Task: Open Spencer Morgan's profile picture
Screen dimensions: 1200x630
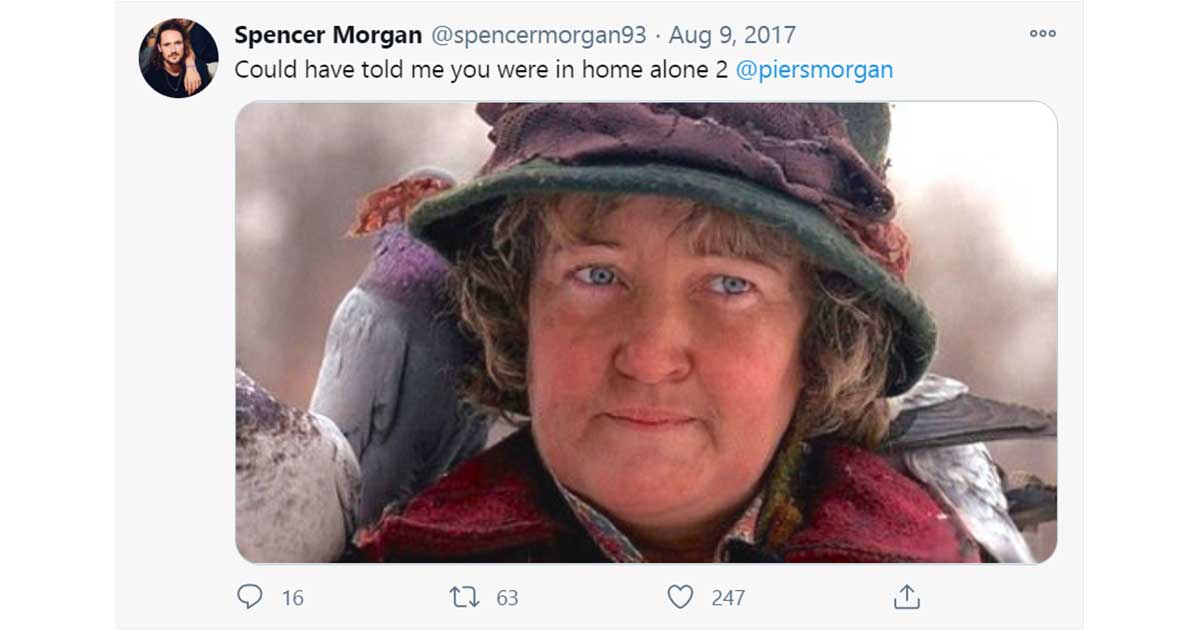Action: (178, 58)
